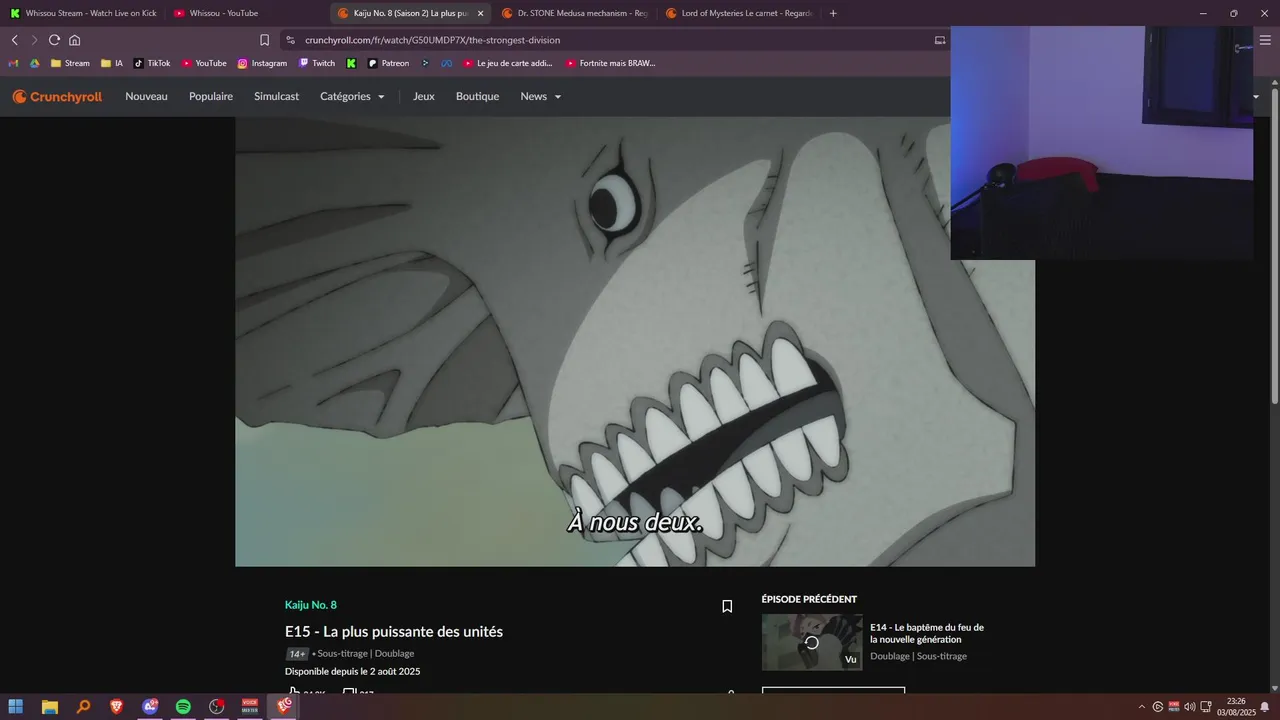1280x720 pixels.
Task: Switch to the Whissou YouTube tab
Action: click(x=246, y=13)
